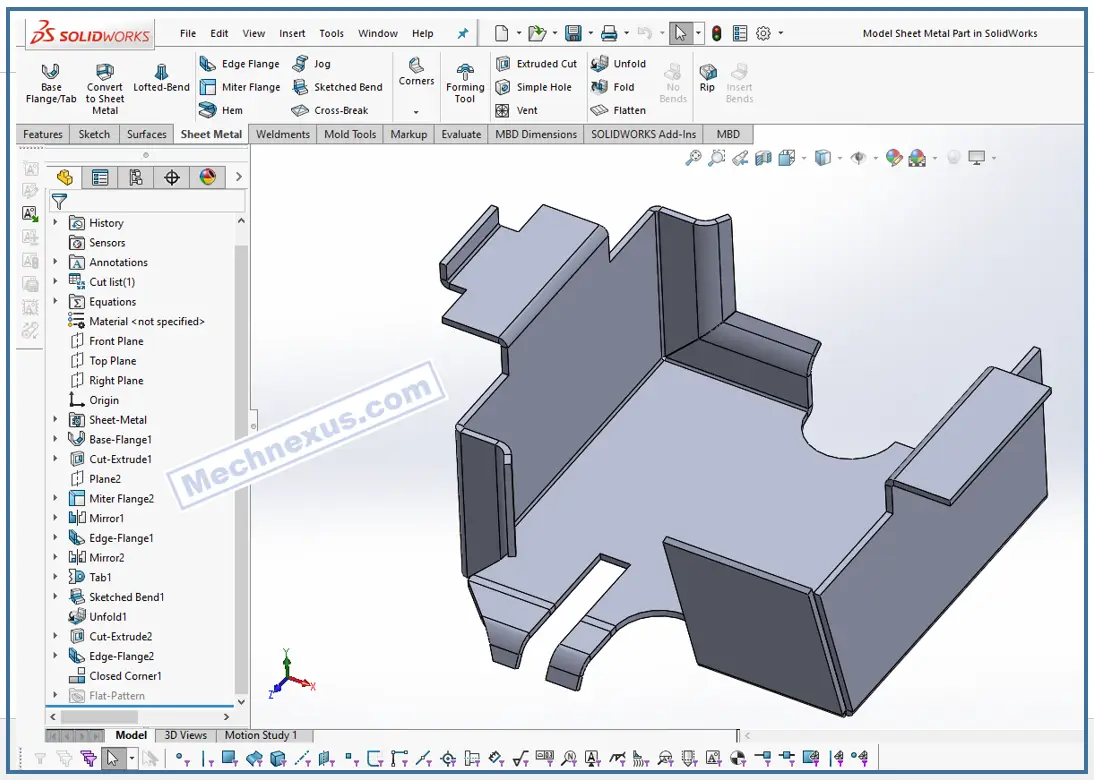Click the Corners button
Viewport: 1094px width, 780px height.
pos(416,74)
